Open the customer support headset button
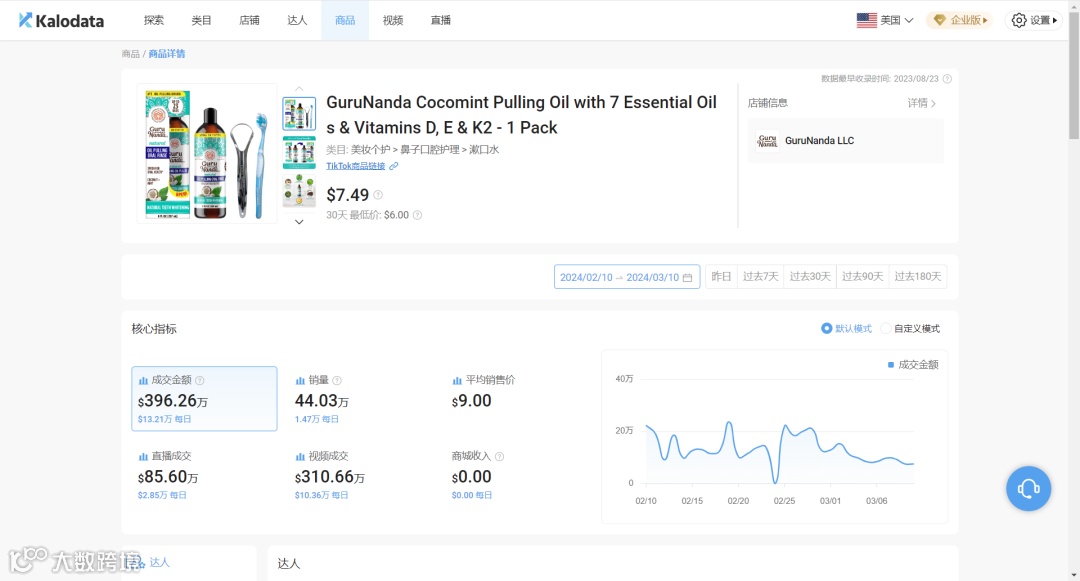The image size is (1080, 581). pos(1028,489)
